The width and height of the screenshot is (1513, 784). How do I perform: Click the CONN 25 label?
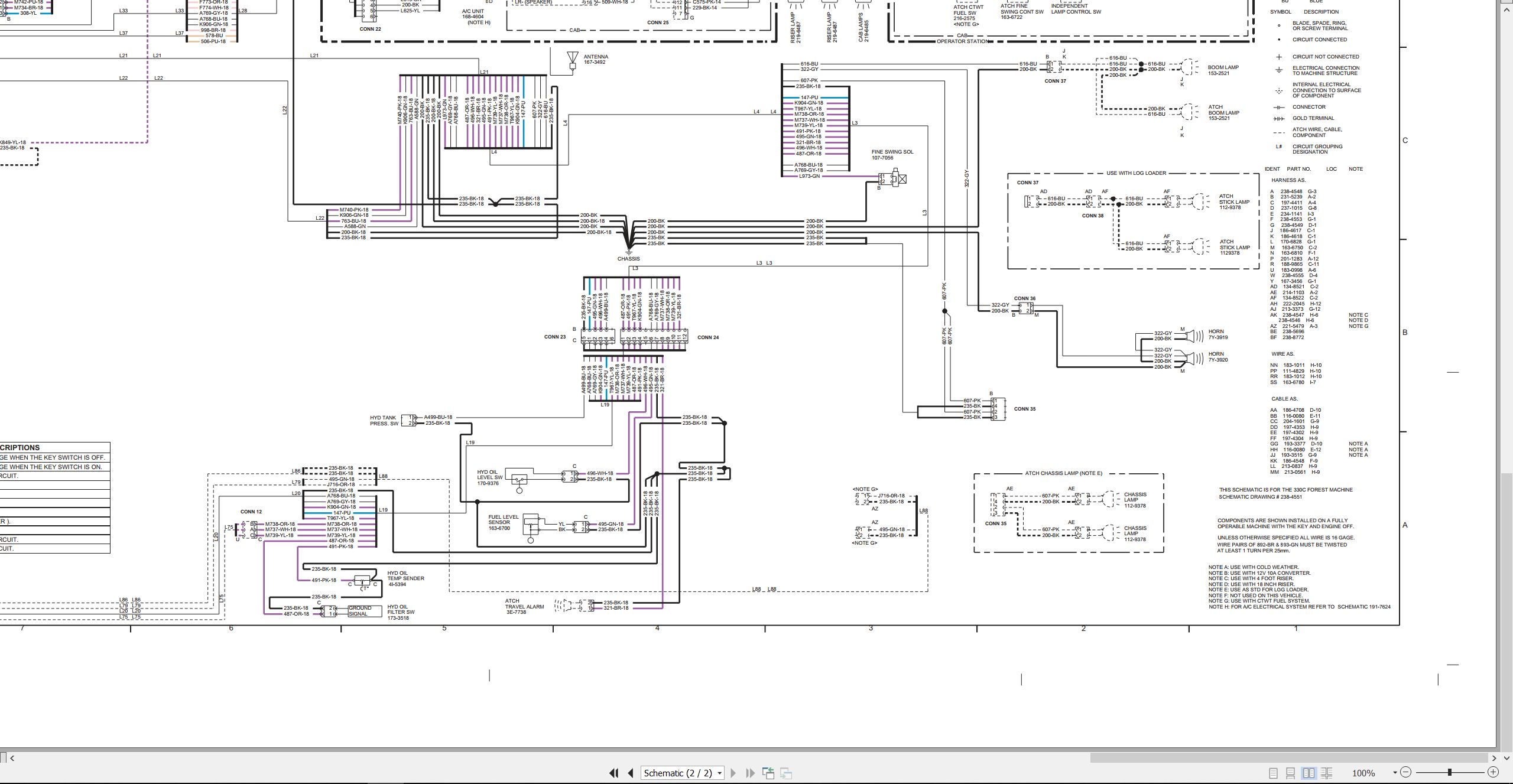pyautogui.click(x=658, y=22)
